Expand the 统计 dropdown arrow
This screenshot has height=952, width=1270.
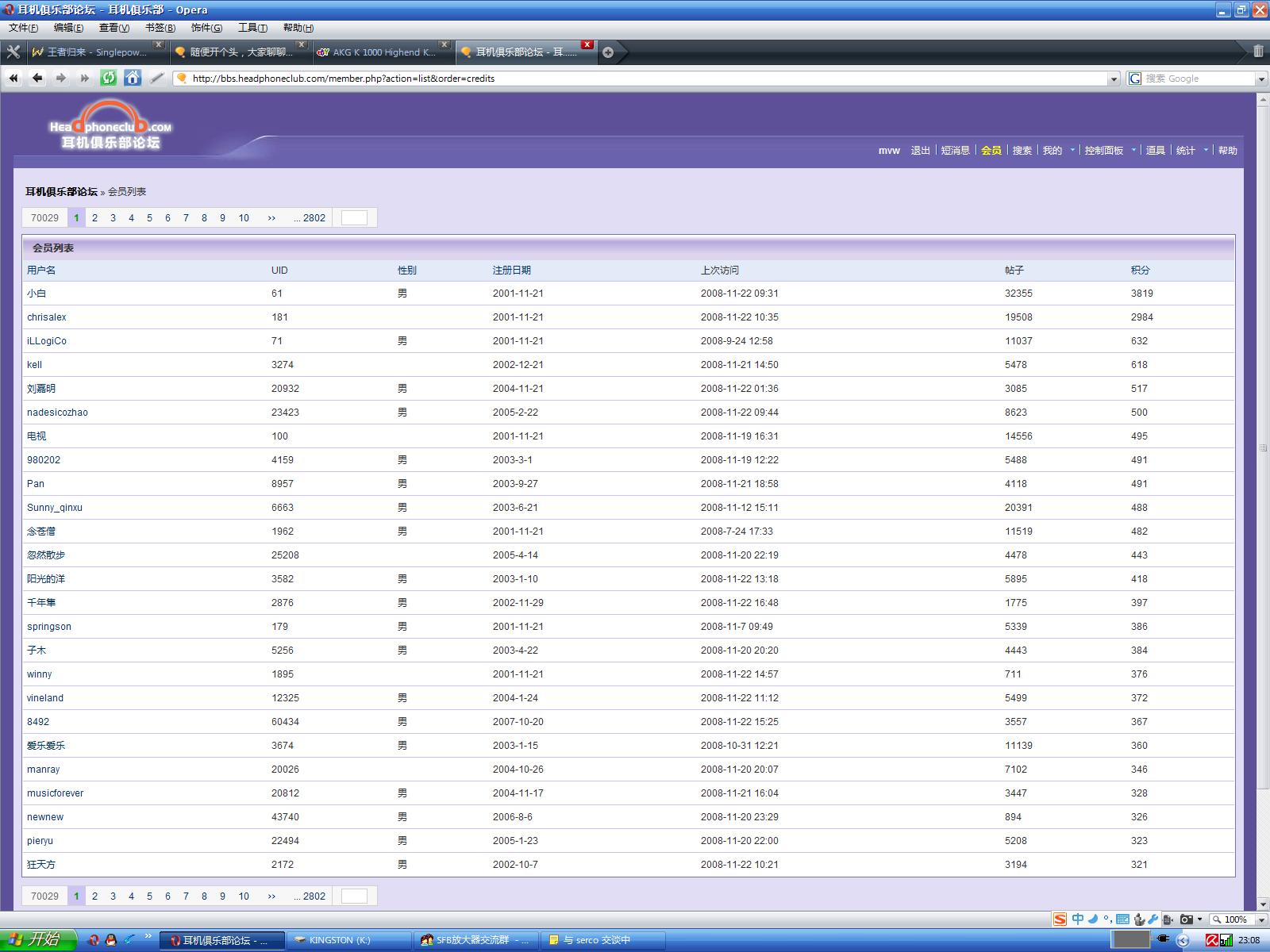point(1206,150)
